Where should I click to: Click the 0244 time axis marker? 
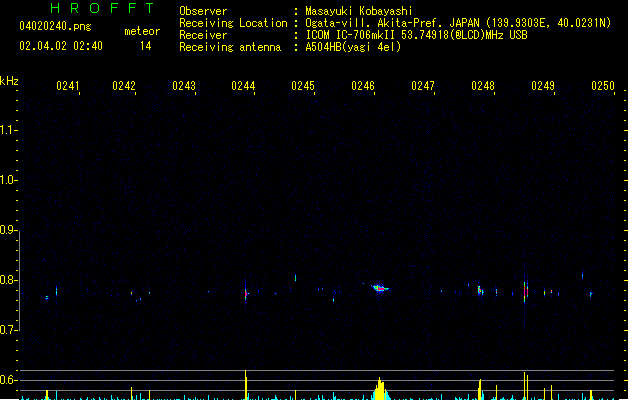[x=243, y=86]
